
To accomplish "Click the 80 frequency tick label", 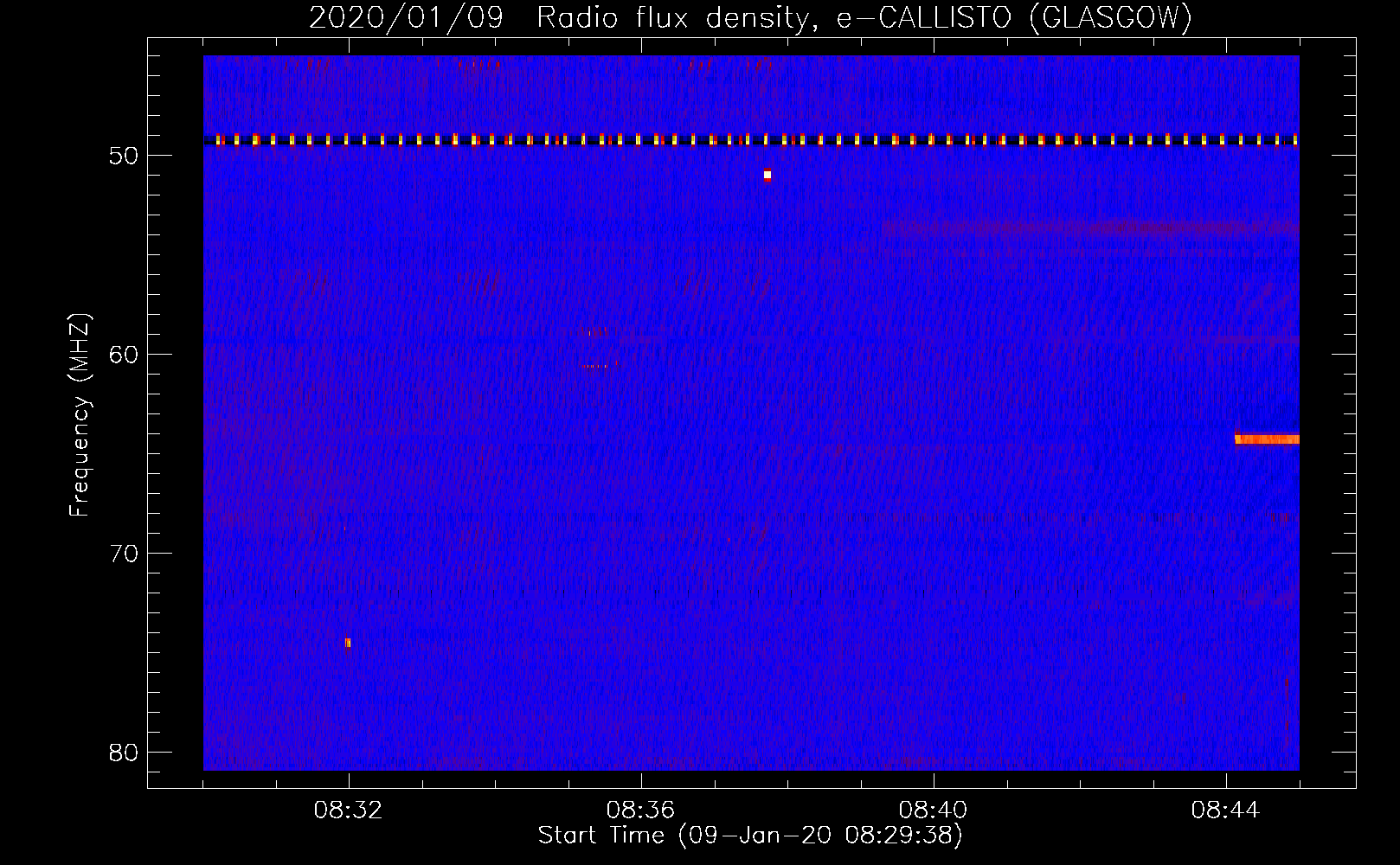I will (125, 753).
